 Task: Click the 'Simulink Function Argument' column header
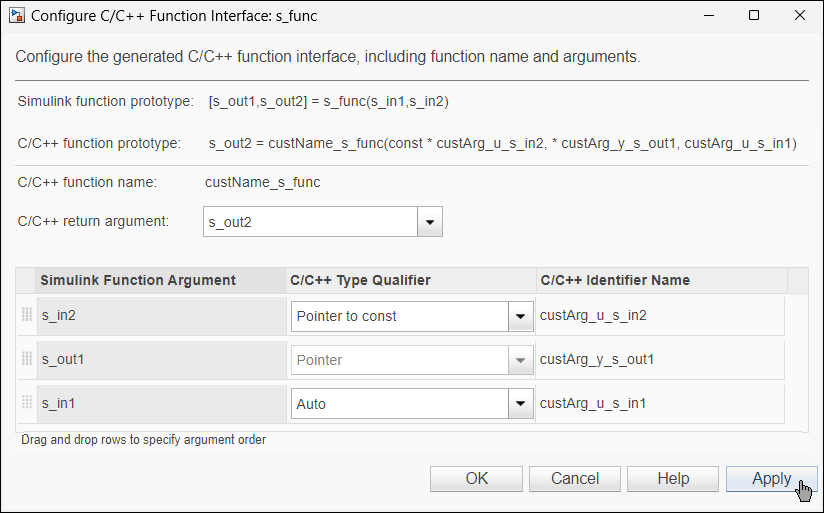click(x=160, y=280)
